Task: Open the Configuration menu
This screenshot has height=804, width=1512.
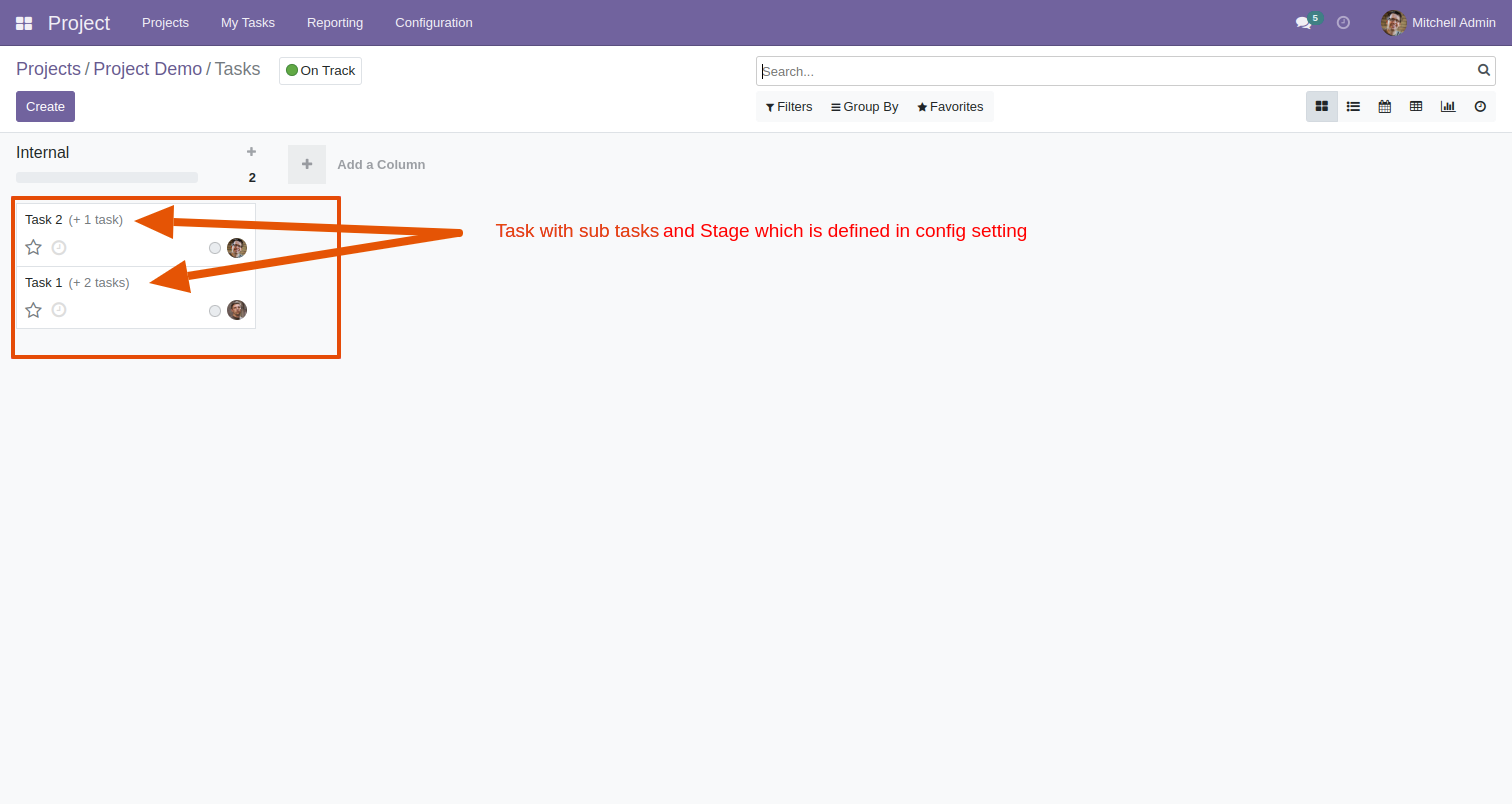Action: (434, 22)
